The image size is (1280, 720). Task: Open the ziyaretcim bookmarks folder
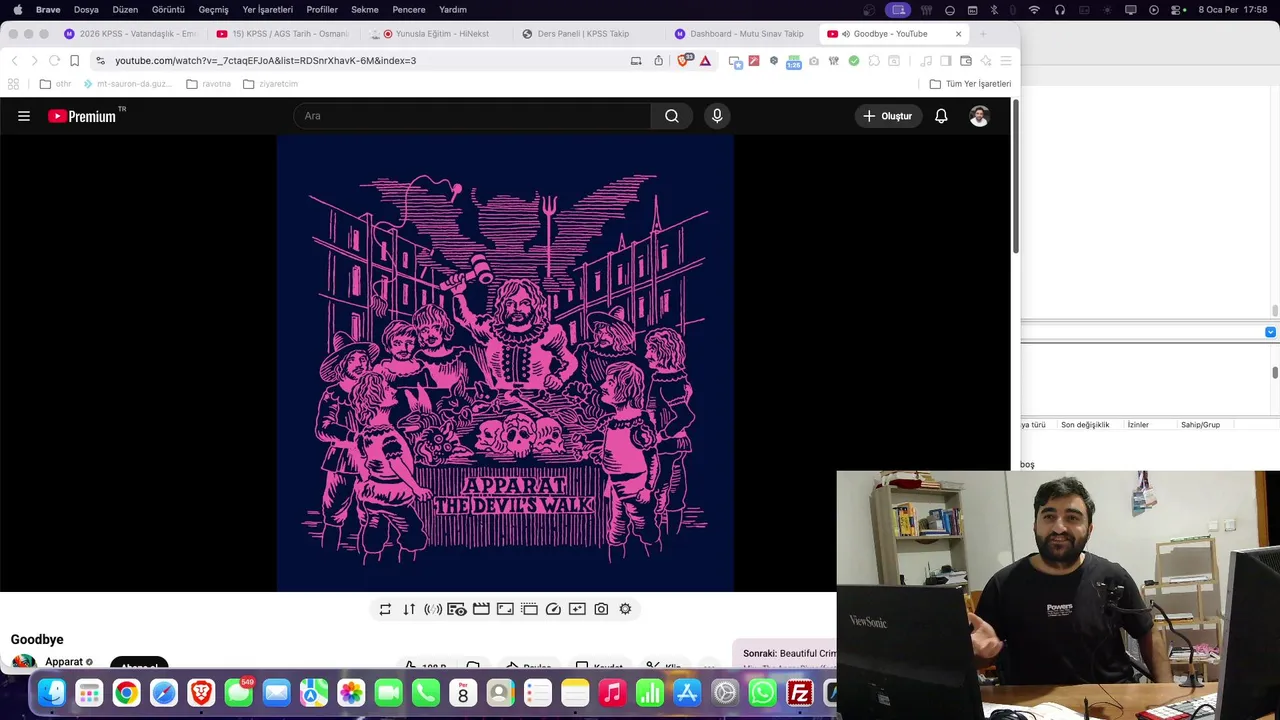tap(270, 84)
